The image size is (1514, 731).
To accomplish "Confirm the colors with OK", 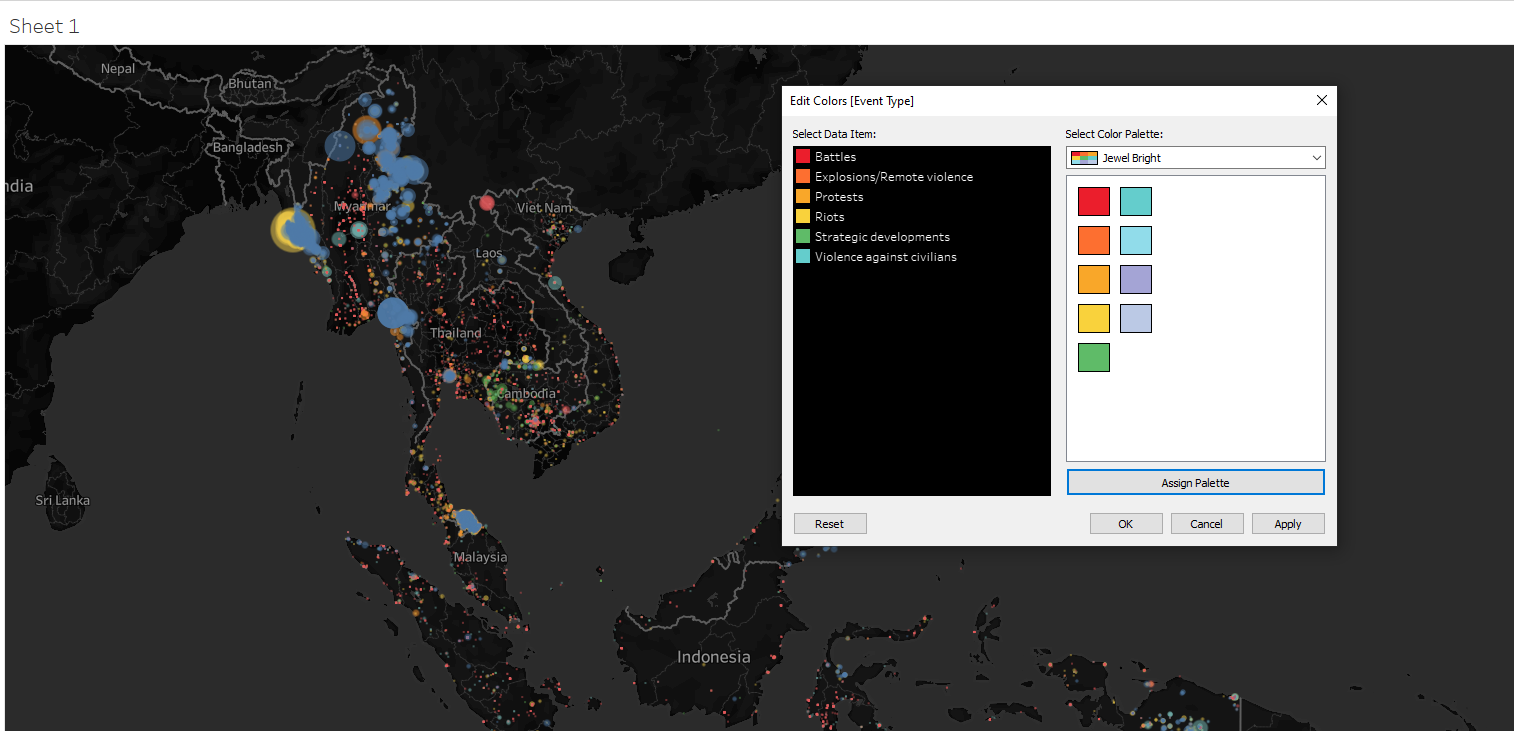I will pyautogui.click(x=1125, y=524).
